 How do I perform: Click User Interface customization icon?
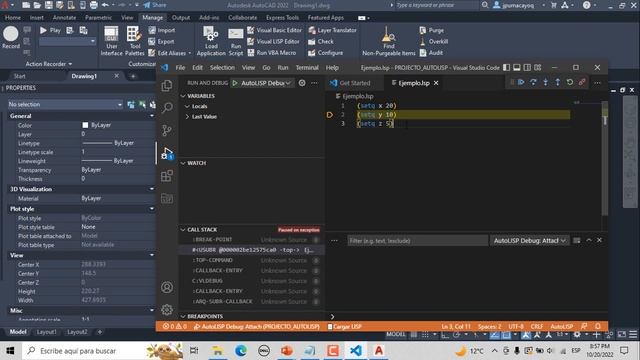(111, 41)
